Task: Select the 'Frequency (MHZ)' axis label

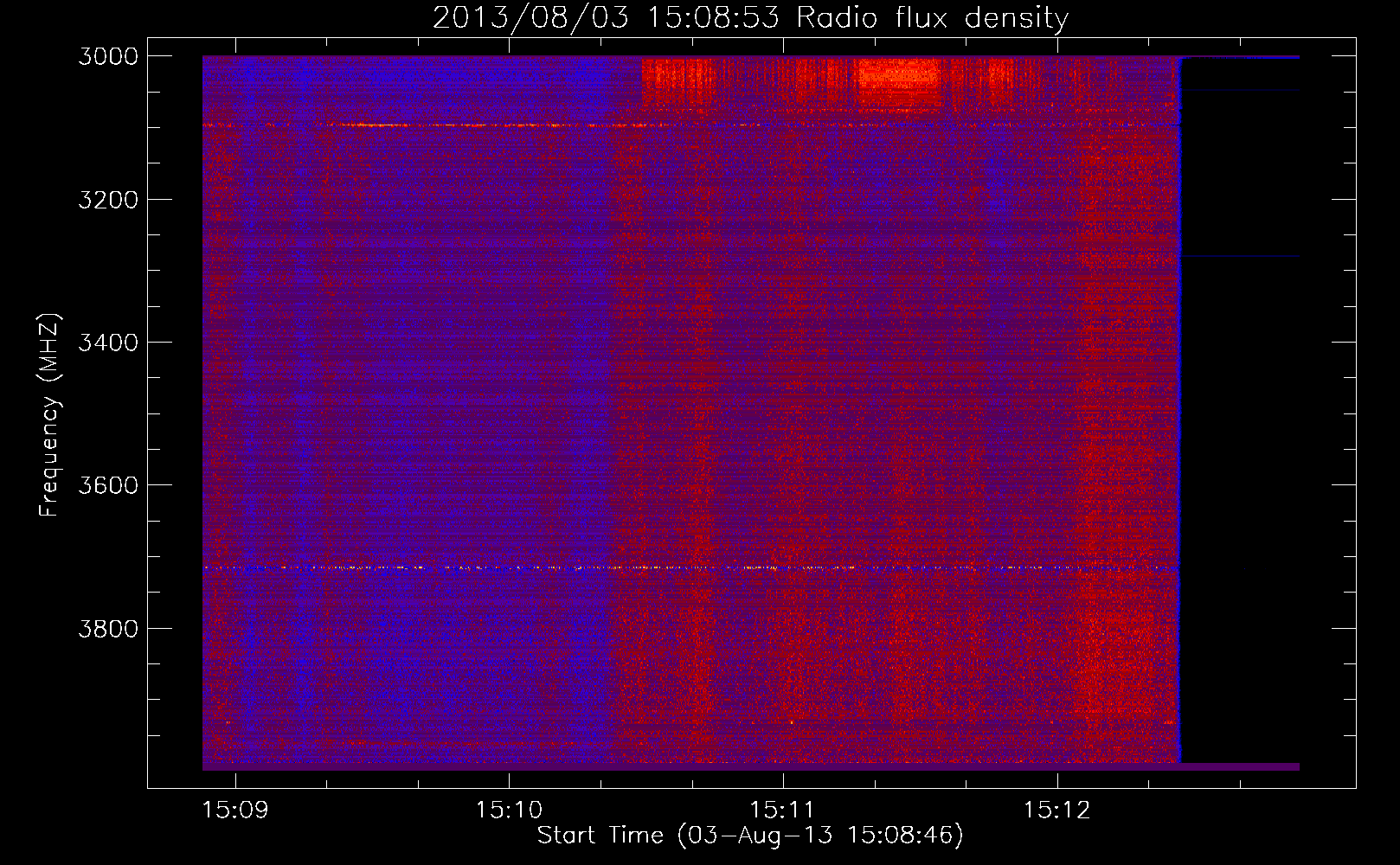Action: pyautogui.click(x=49, y=415)
